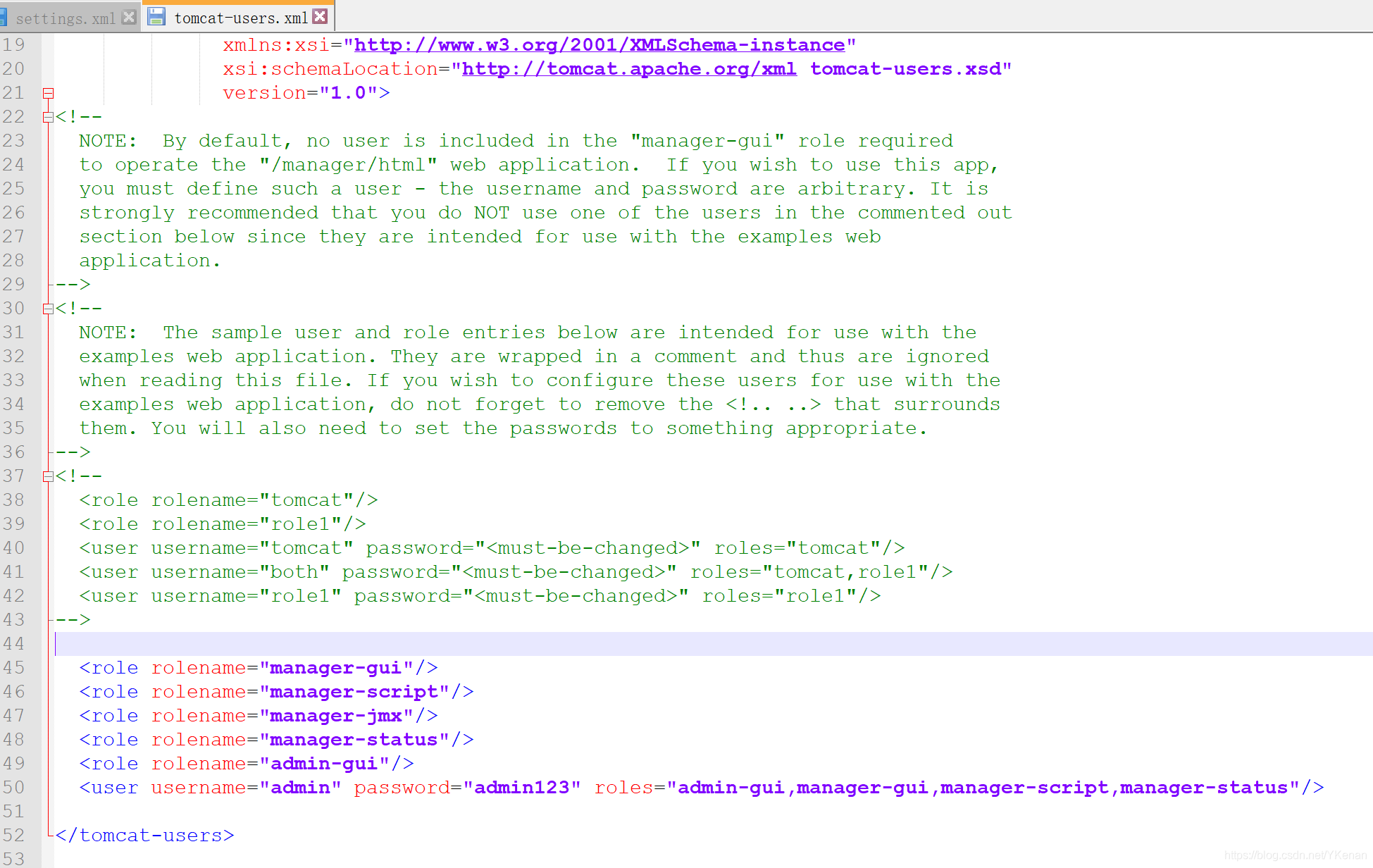
Task: Click the commented user username="tomcat" line
Action: (492, 548)
